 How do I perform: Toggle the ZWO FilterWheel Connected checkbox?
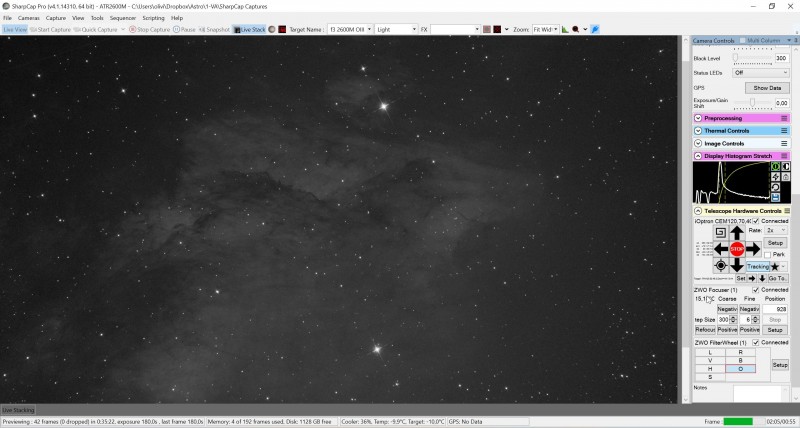[756, 342]
